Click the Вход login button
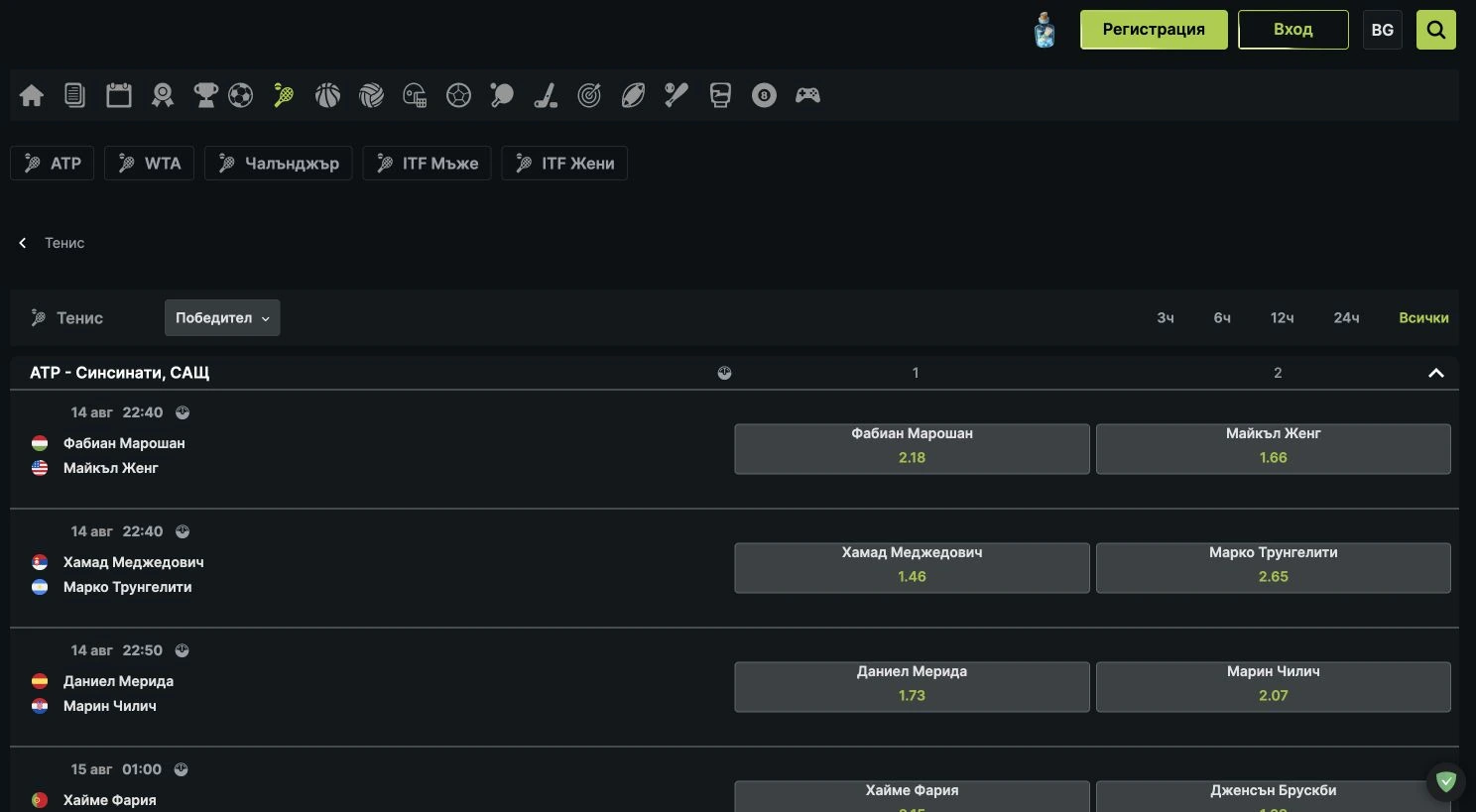 point(1293,30)
